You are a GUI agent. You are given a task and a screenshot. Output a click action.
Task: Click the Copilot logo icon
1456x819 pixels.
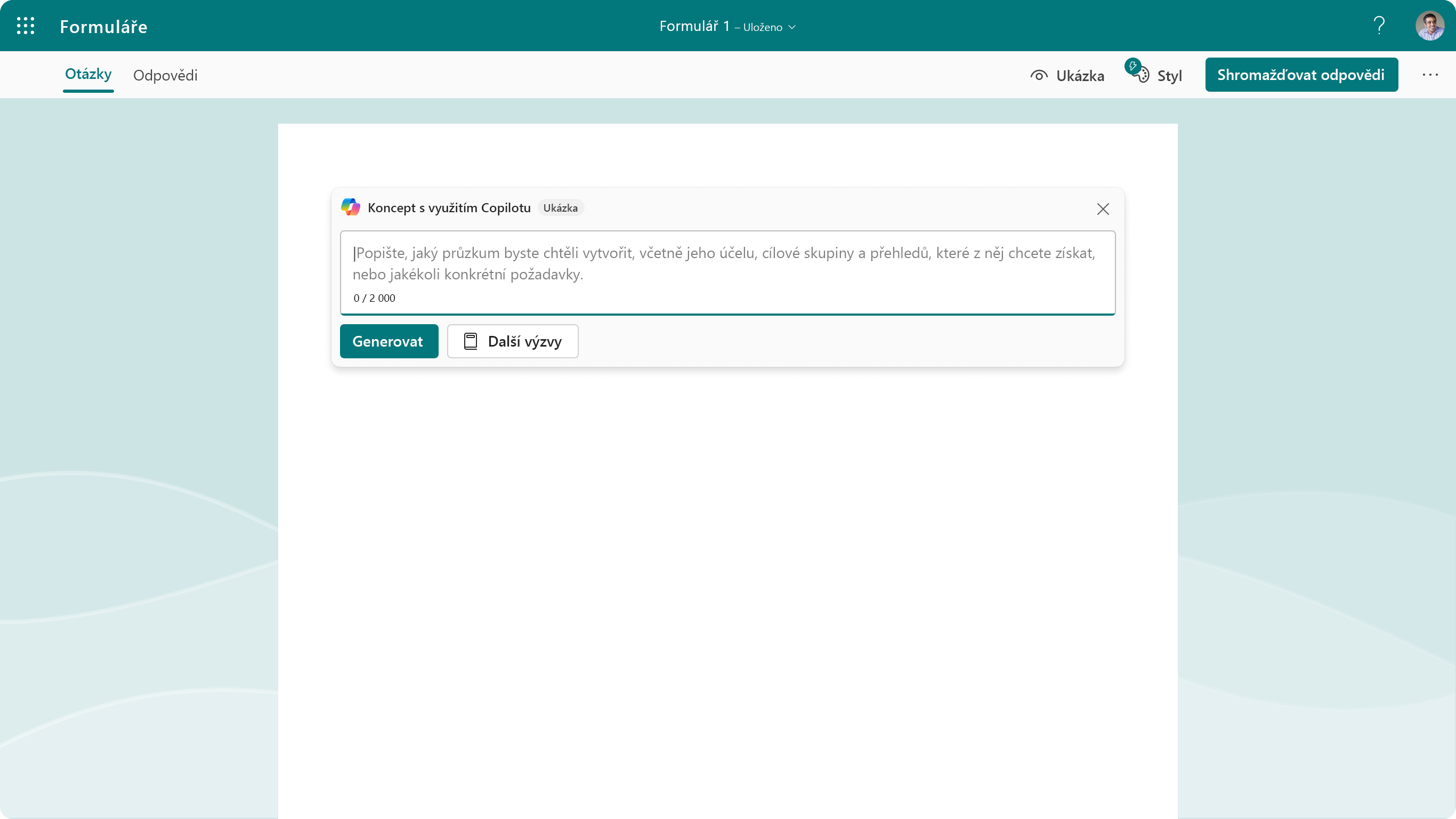[x=351, y=207]
